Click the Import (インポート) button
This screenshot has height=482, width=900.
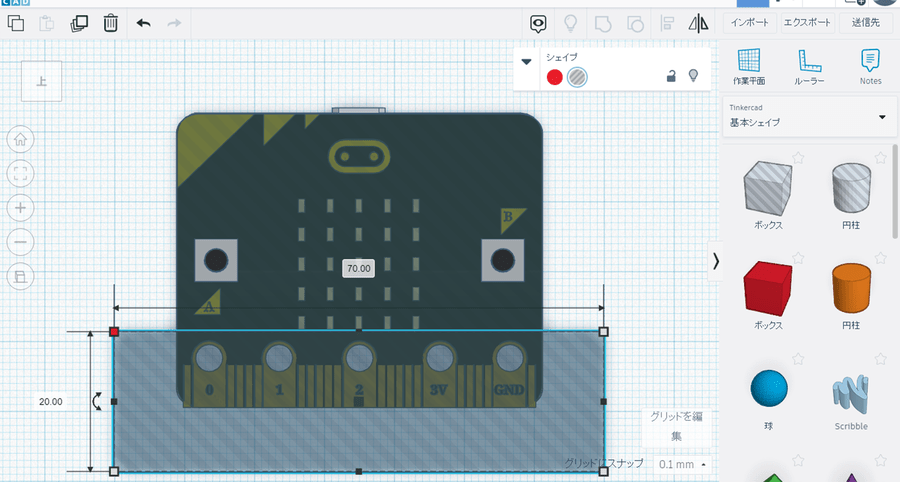[749, 22]
